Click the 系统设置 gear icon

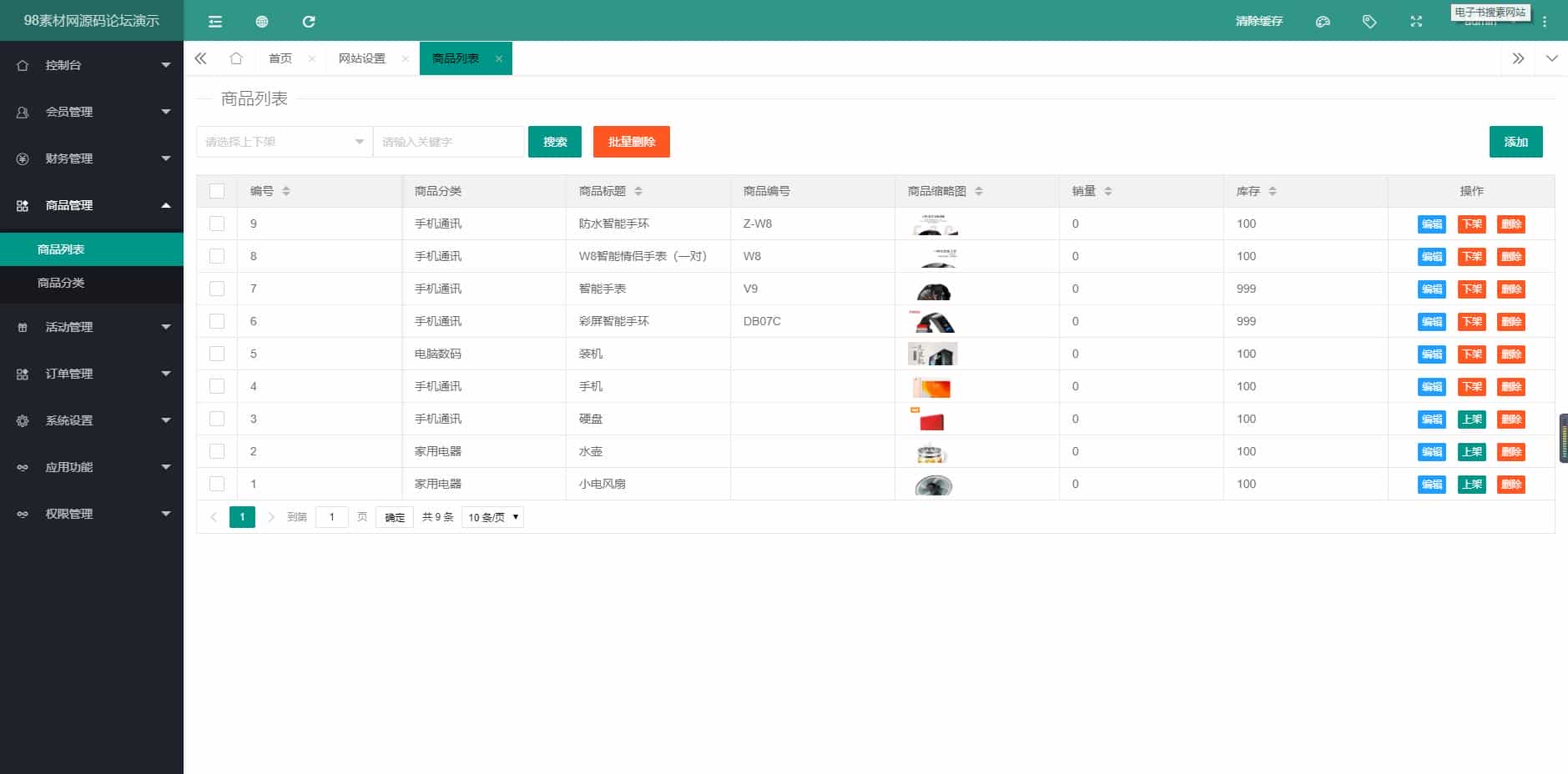23,420
